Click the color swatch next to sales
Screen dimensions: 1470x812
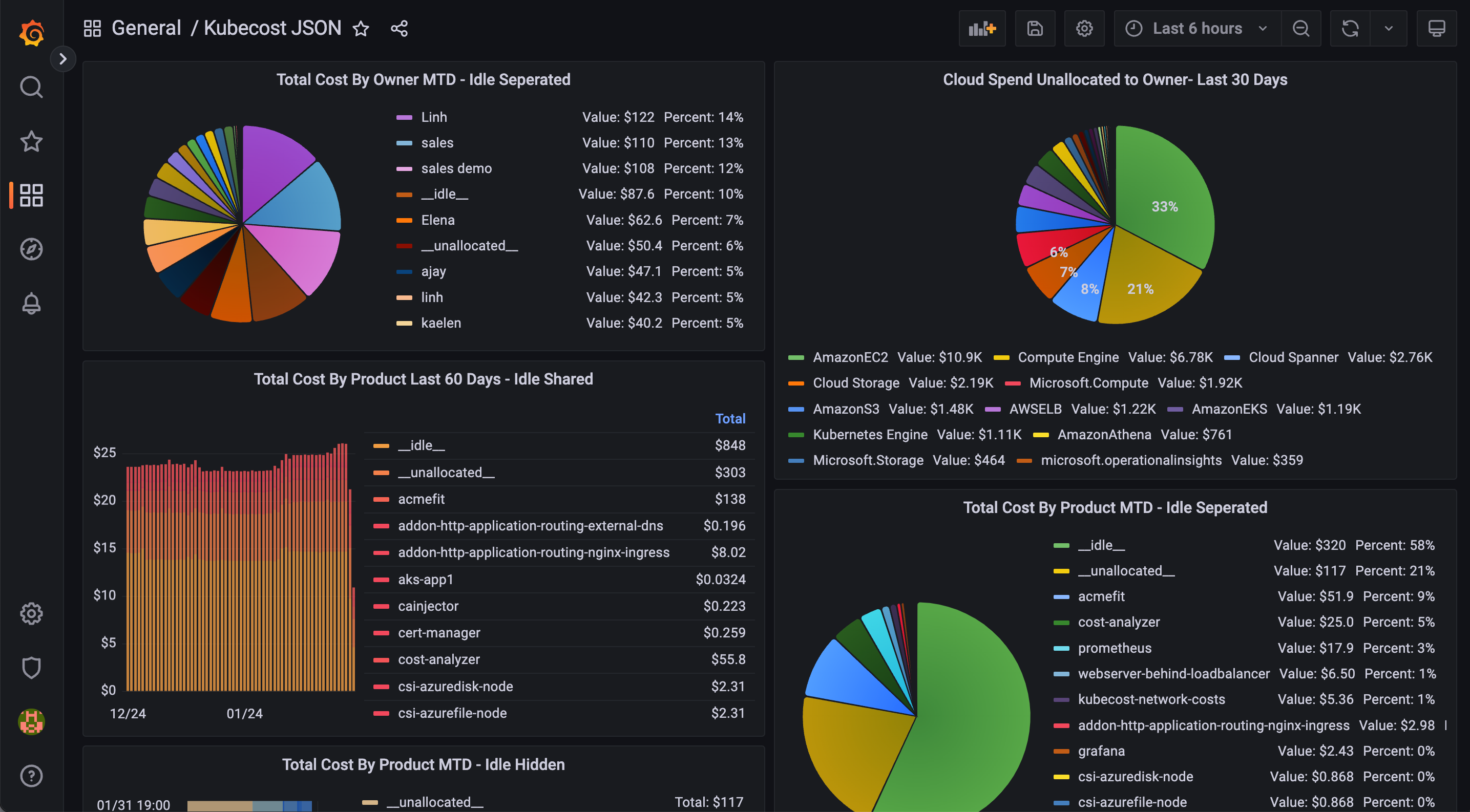tap(405, 142)
